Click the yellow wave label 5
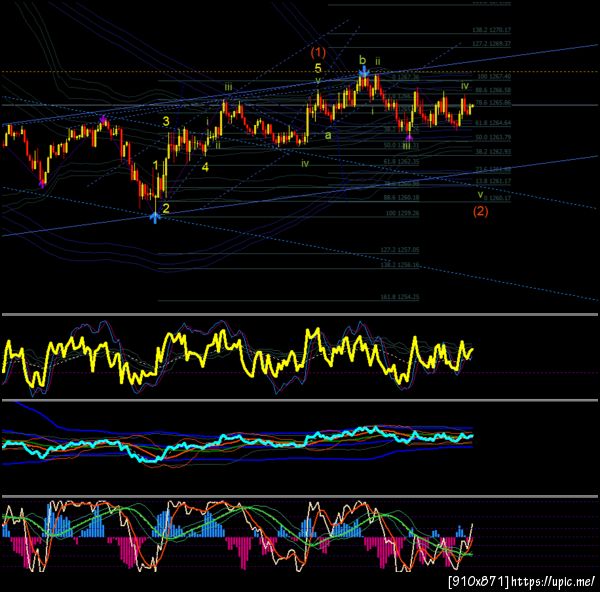 coord(318,68)
